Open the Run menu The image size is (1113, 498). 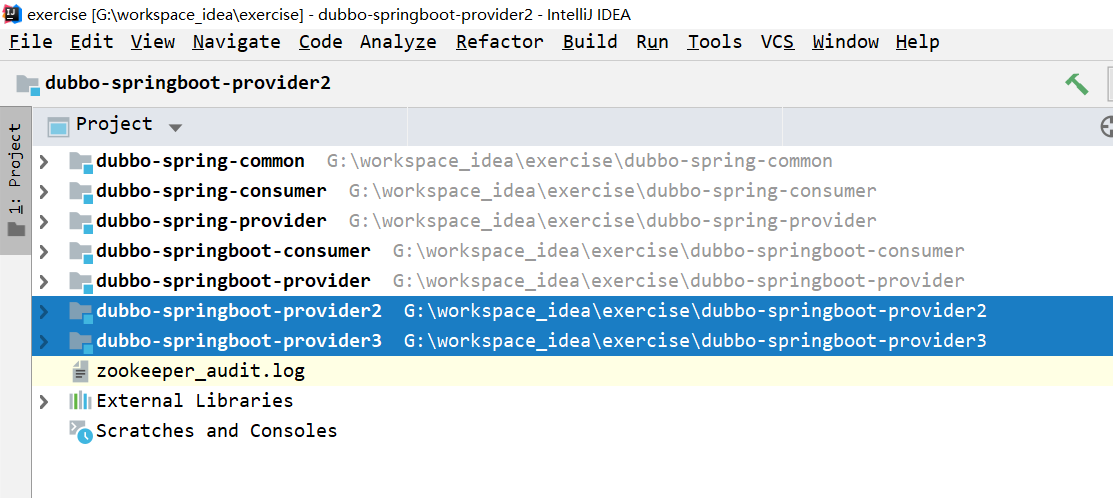point(652,43)
